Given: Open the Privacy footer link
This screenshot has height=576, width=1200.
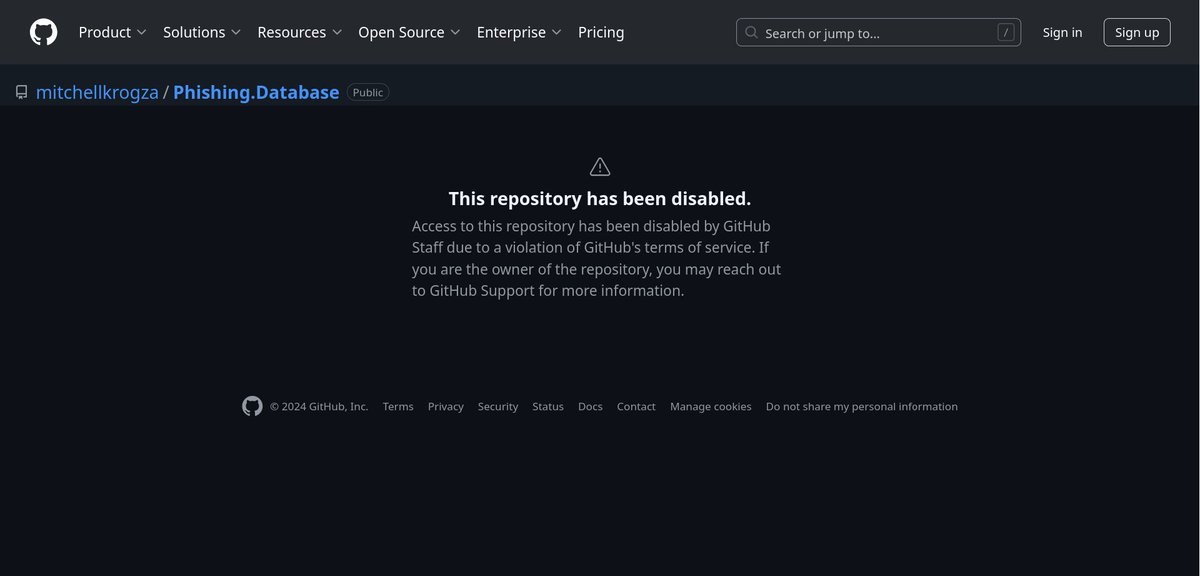Looking at the screenshot, I should click(x=446, y=406).
